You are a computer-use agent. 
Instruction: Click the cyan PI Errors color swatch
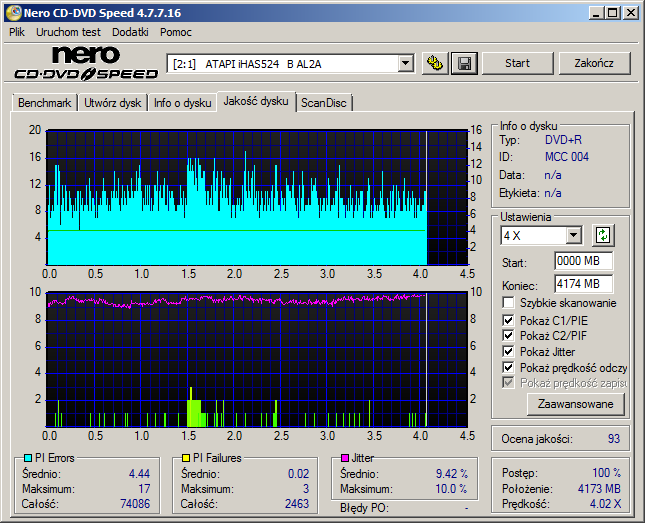28,458
